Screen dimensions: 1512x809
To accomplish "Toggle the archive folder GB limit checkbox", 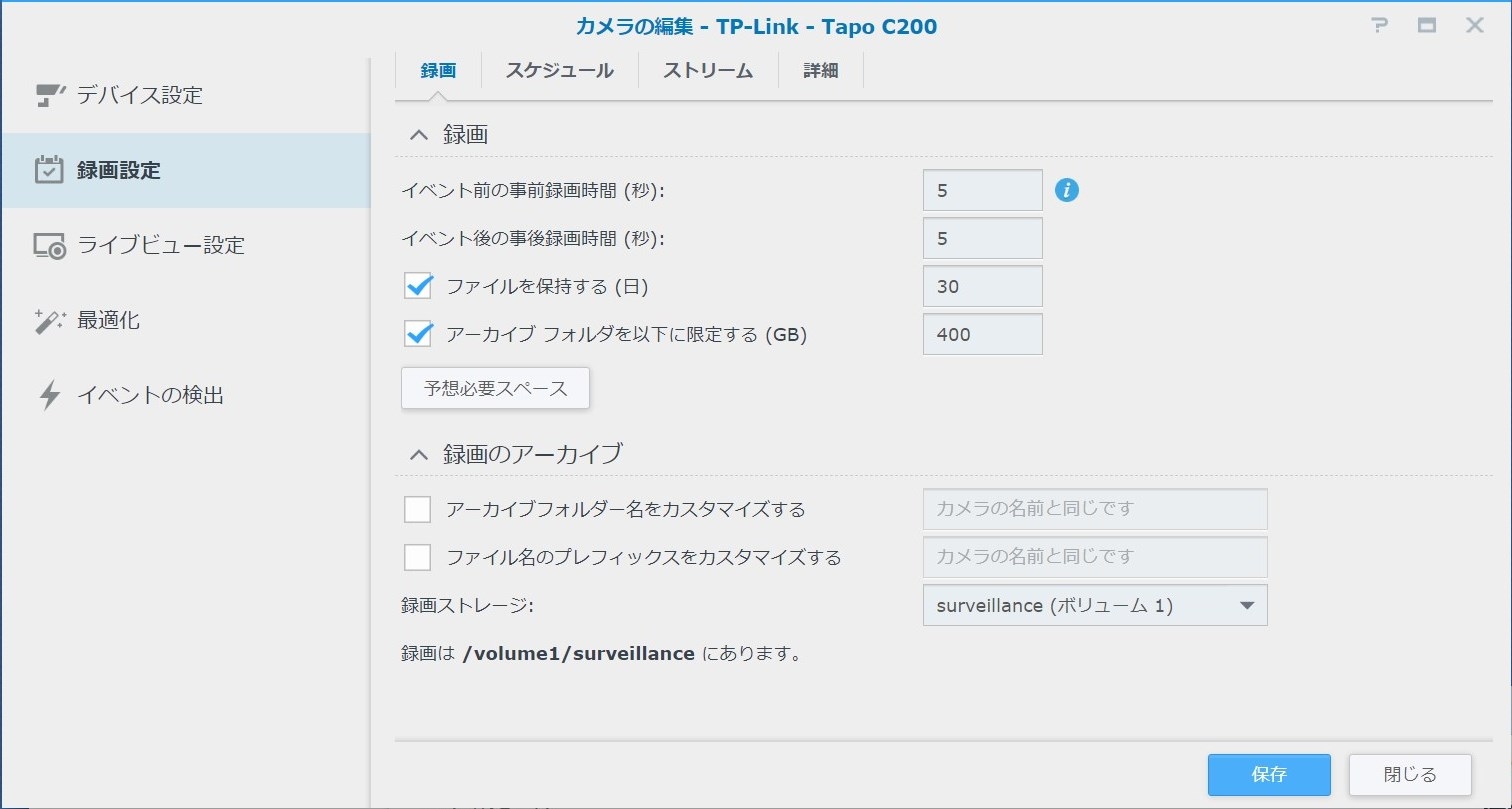I will click(418, 335).
